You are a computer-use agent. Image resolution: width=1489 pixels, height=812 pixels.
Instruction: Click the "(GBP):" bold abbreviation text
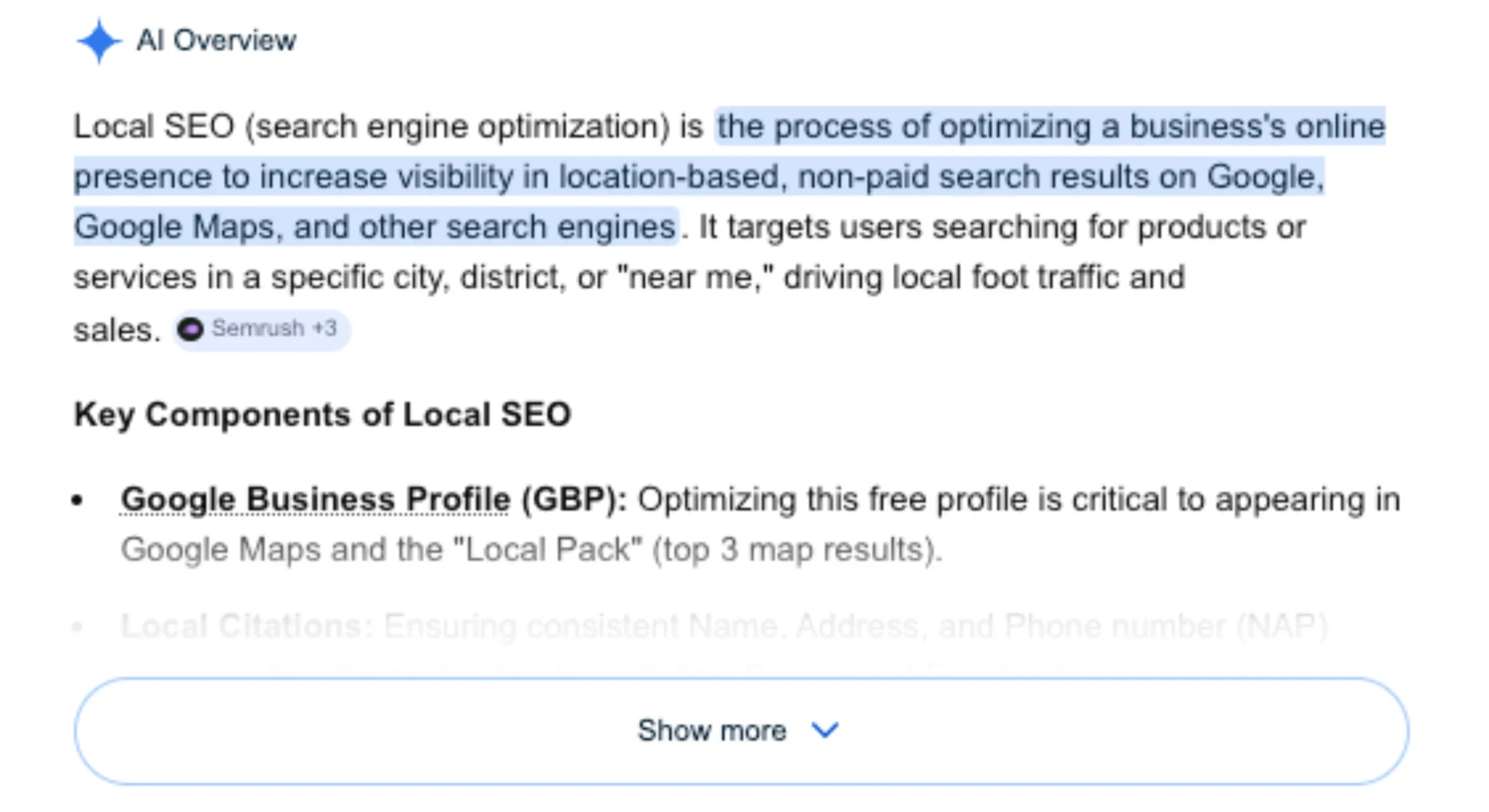(573, 500)
